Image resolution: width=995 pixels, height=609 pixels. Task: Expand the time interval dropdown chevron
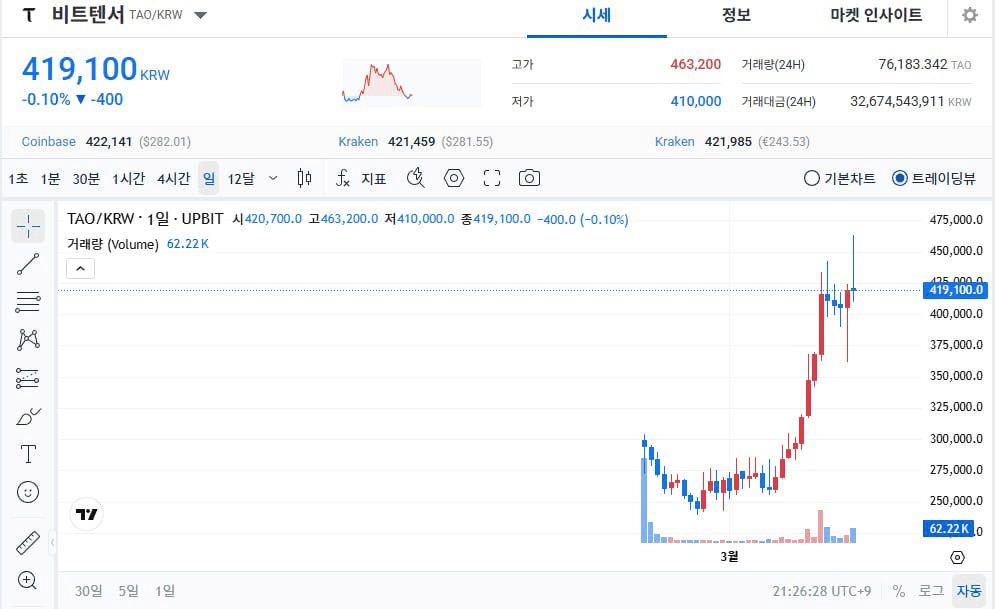pyautogui.click(x=274, y=178)
